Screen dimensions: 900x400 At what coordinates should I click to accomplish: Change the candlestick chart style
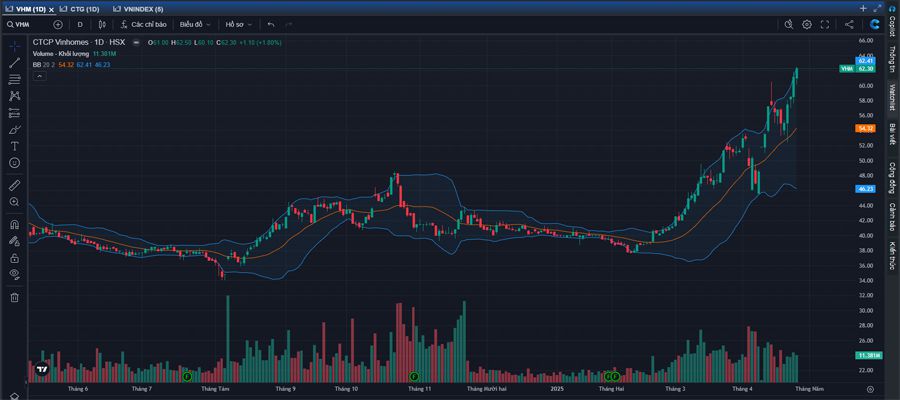point(102,24)
